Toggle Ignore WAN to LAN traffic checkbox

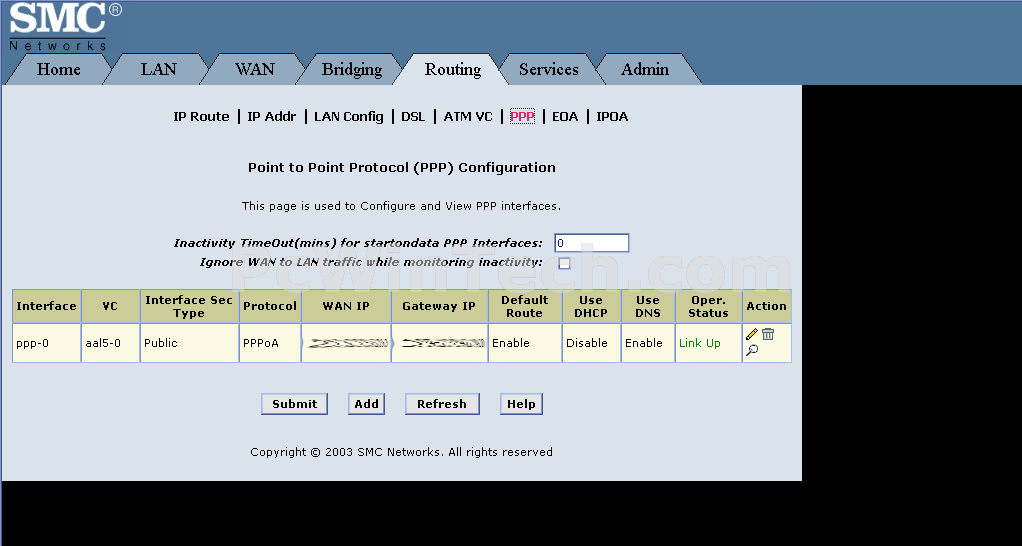(564, 263)
